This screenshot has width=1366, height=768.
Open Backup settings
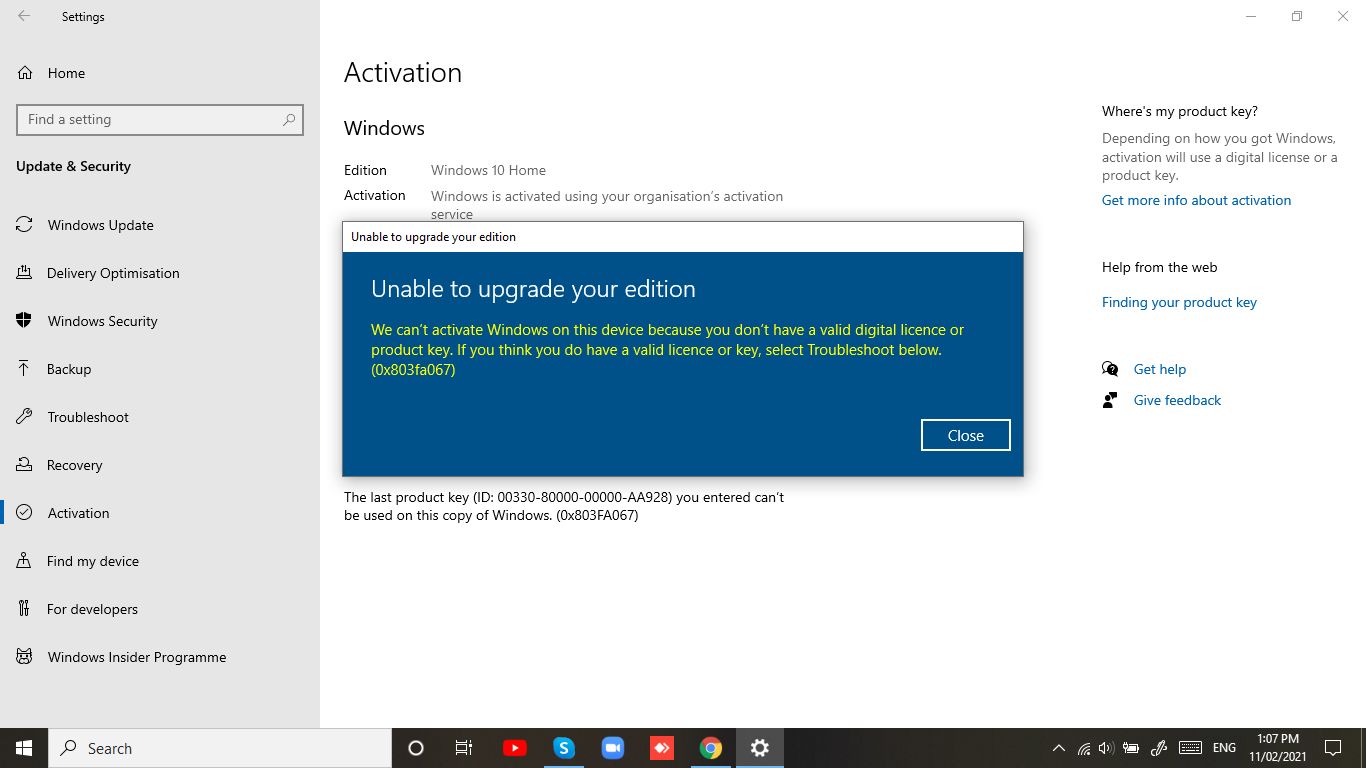[x=160, y=369]
